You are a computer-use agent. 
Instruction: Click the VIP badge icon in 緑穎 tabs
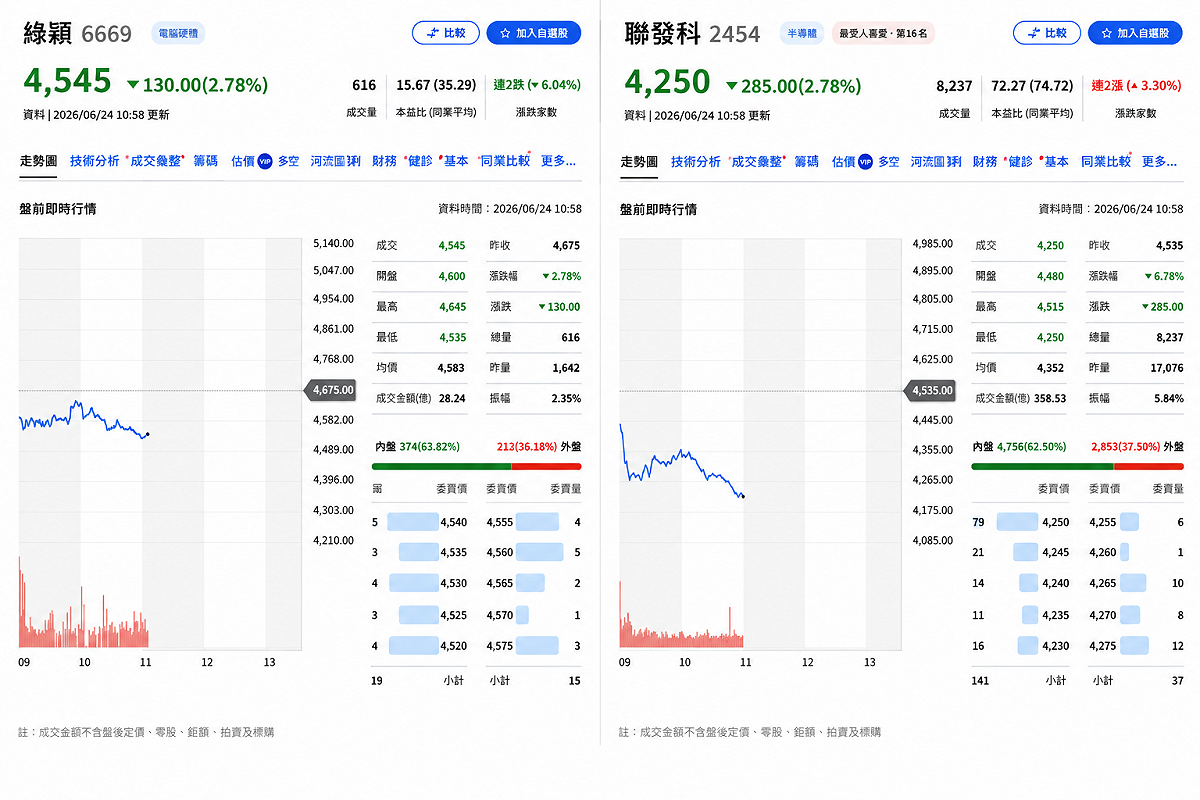point(265,161)
